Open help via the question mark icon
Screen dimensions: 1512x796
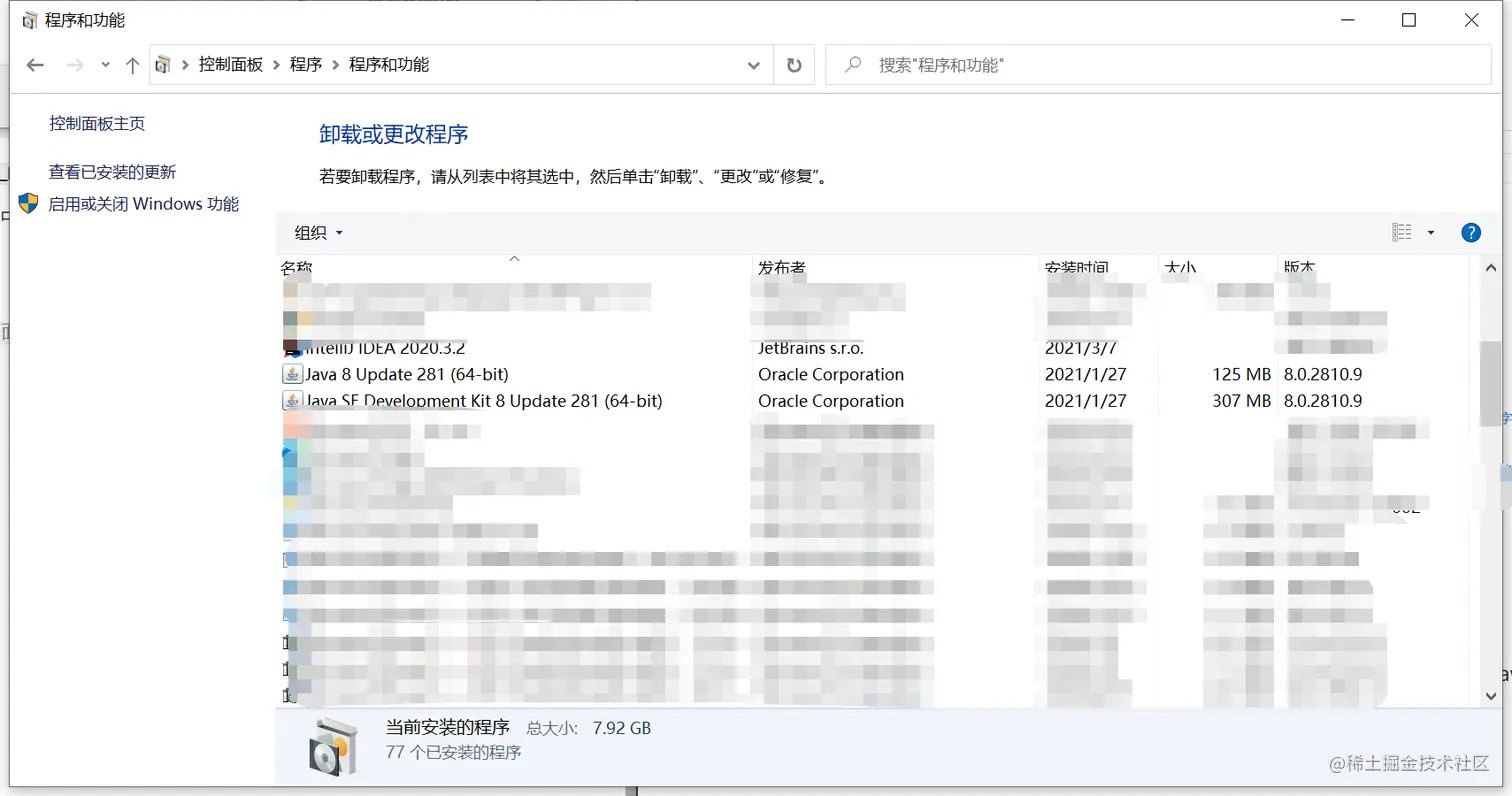(1471, 232)
